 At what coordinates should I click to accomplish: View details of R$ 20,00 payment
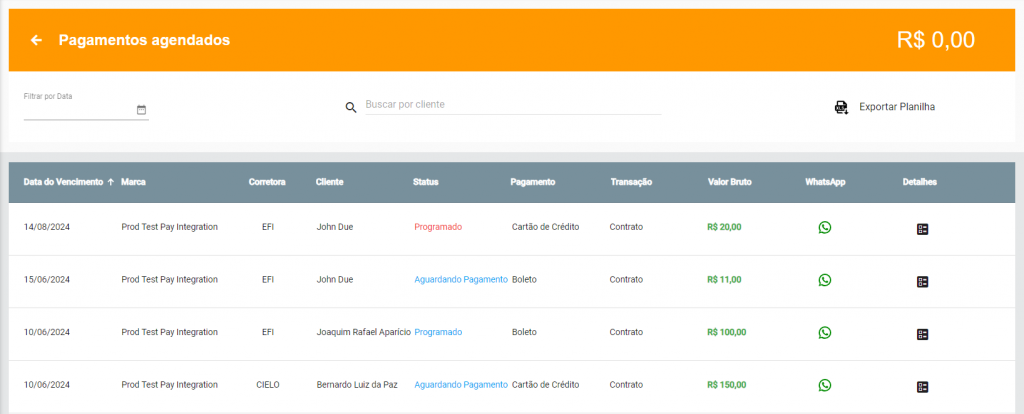point(922,229)
